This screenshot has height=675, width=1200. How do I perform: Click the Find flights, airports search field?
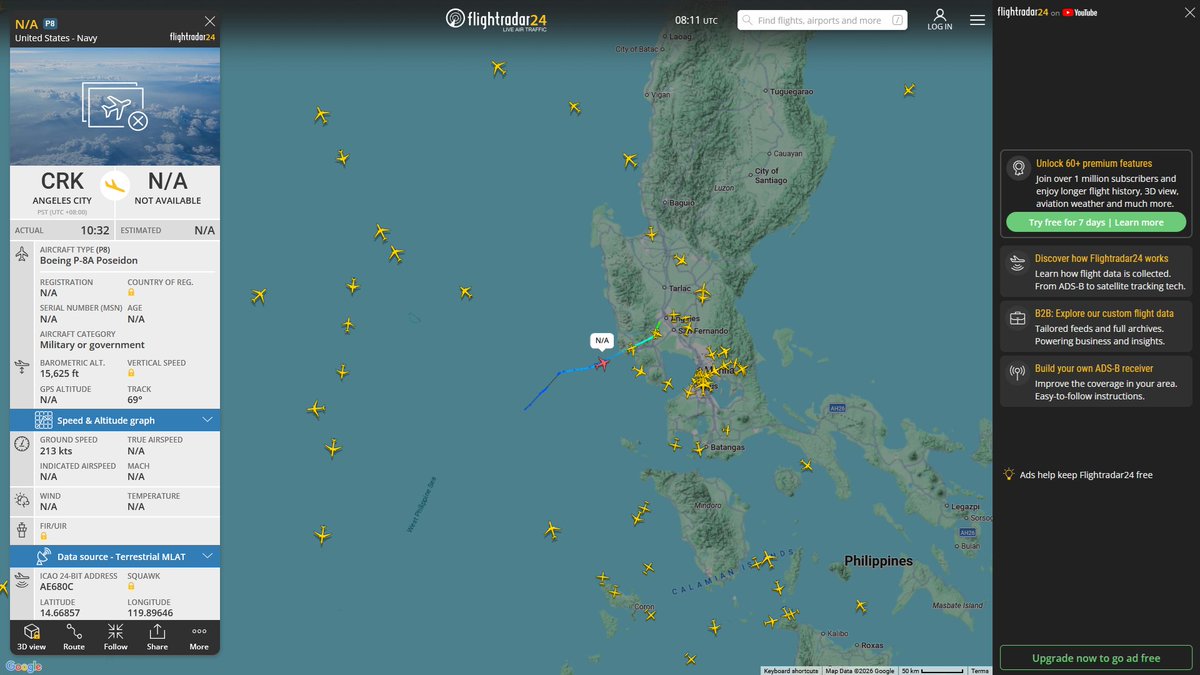point(820,20)
